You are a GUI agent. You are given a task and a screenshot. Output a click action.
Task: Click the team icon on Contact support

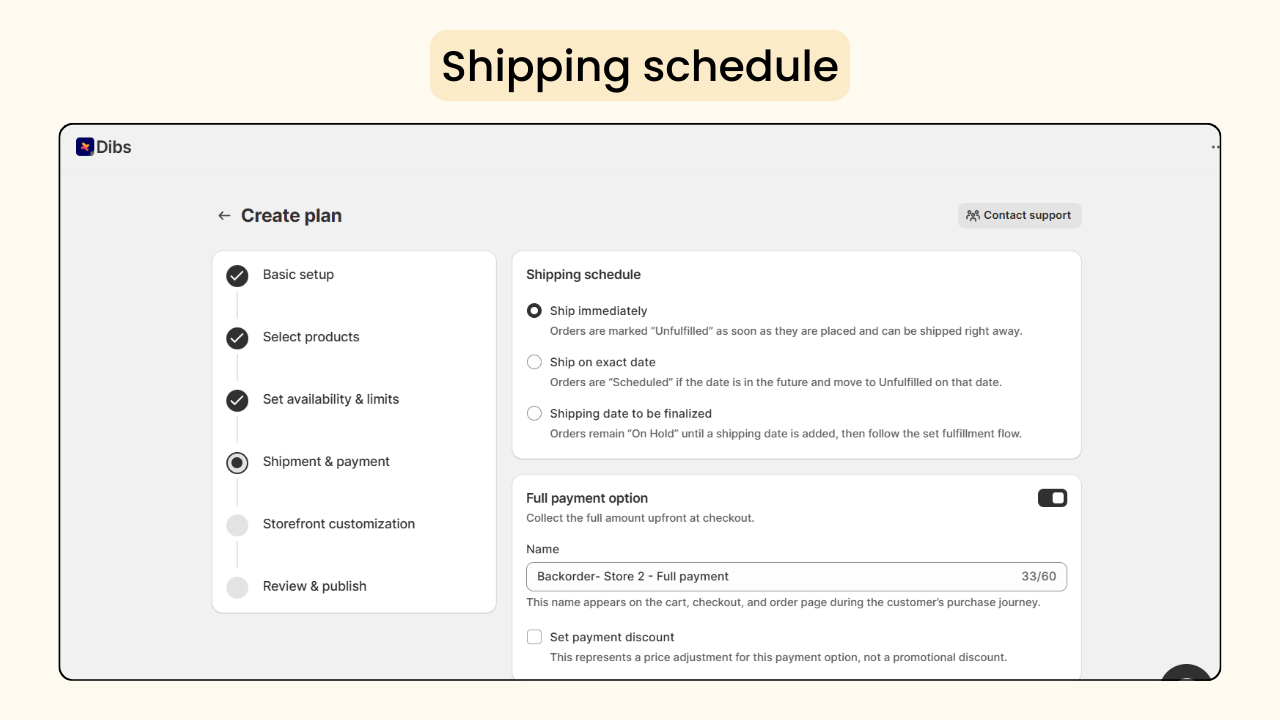pos(972,214)
